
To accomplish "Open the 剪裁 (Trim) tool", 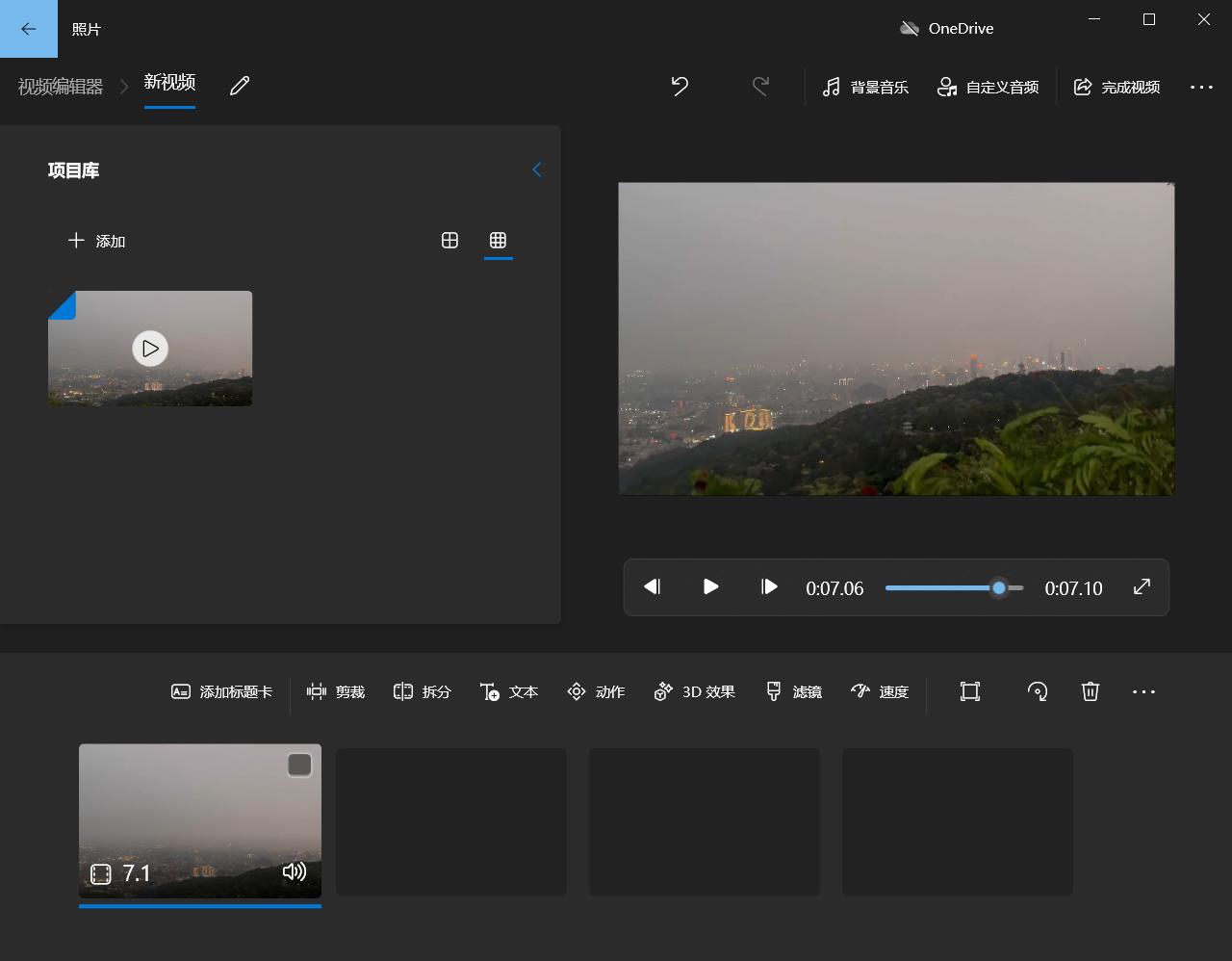I will click(335, 691).
